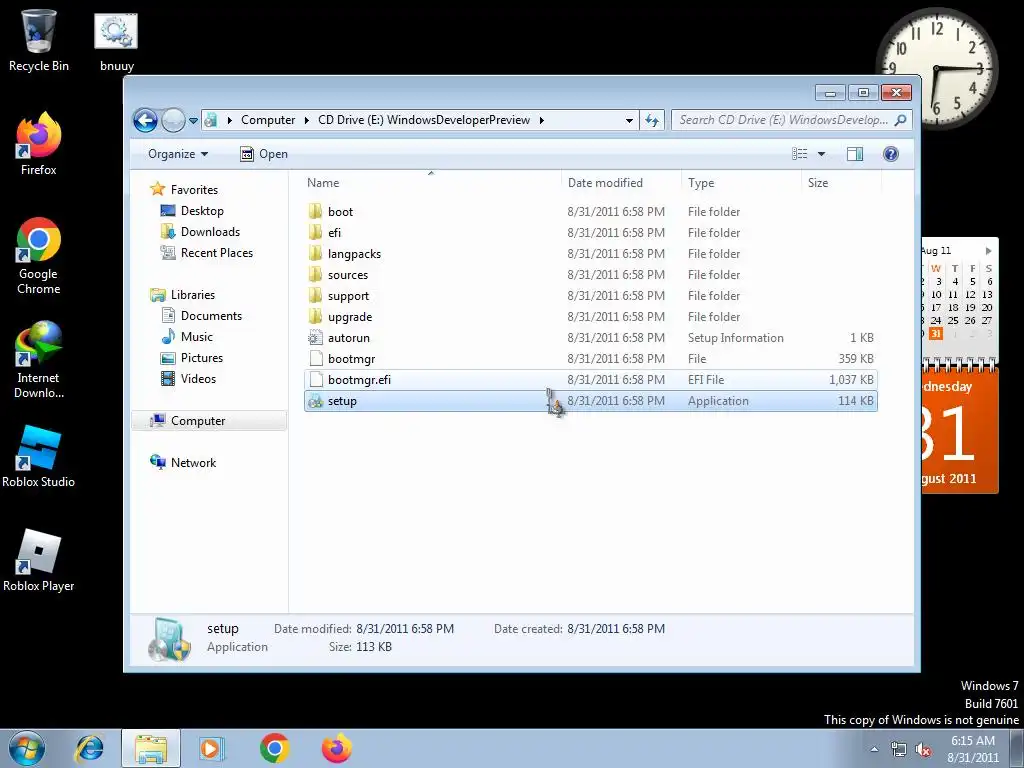Show hidden tray icons arrow
Viewport: 1024px width, 768px height.
pos(874,749)
